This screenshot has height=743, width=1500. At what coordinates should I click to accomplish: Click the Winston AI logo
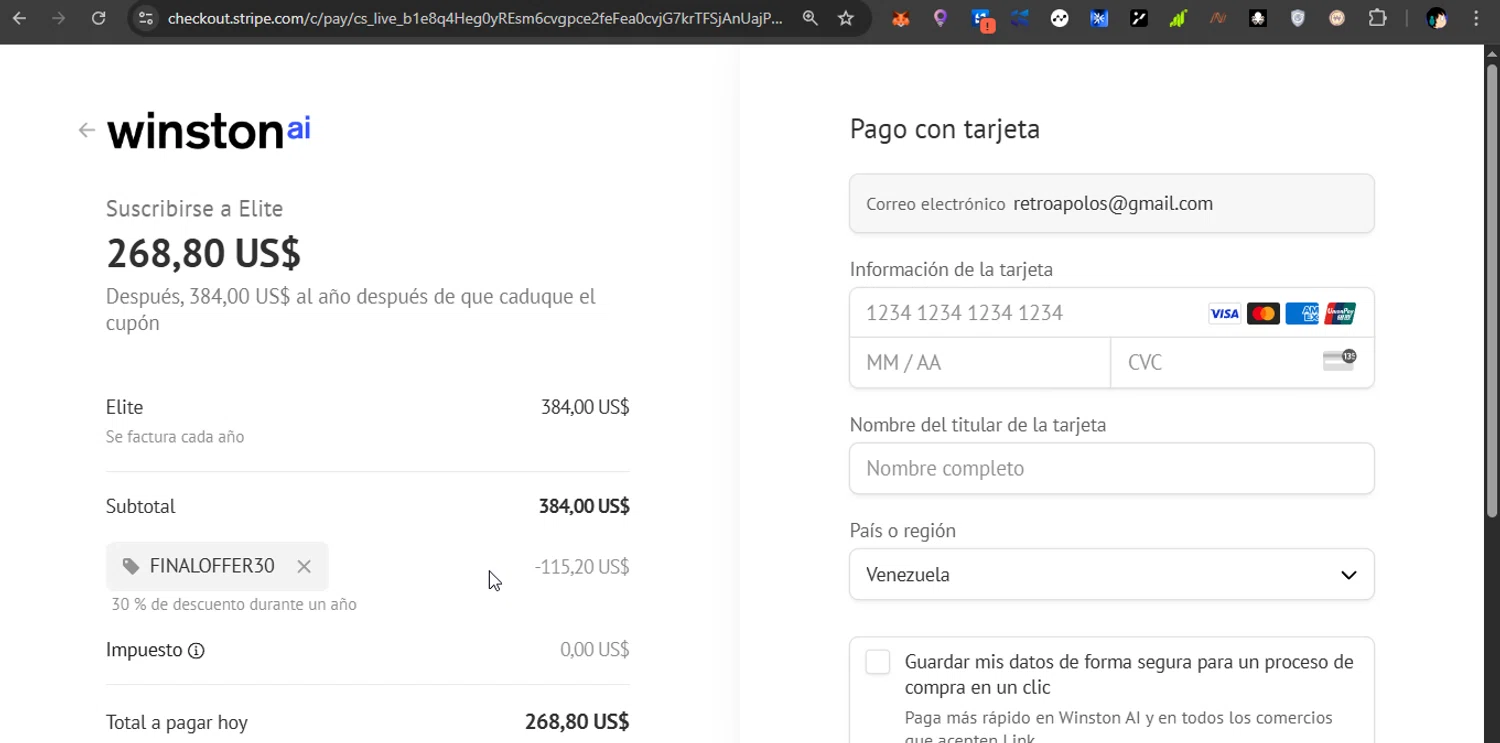pos(209,131)
